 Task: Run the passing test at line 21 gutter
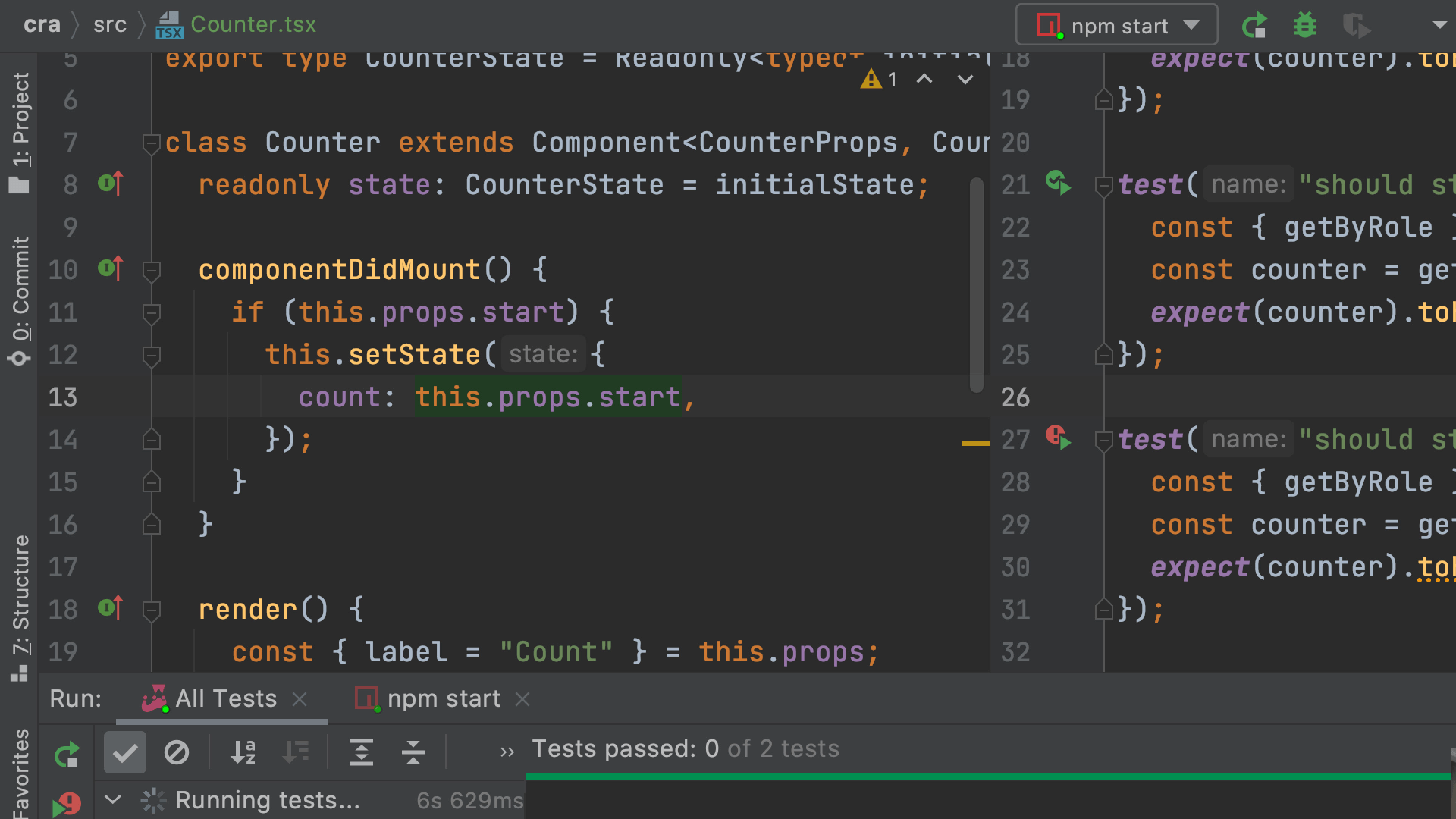point(1059,184)
